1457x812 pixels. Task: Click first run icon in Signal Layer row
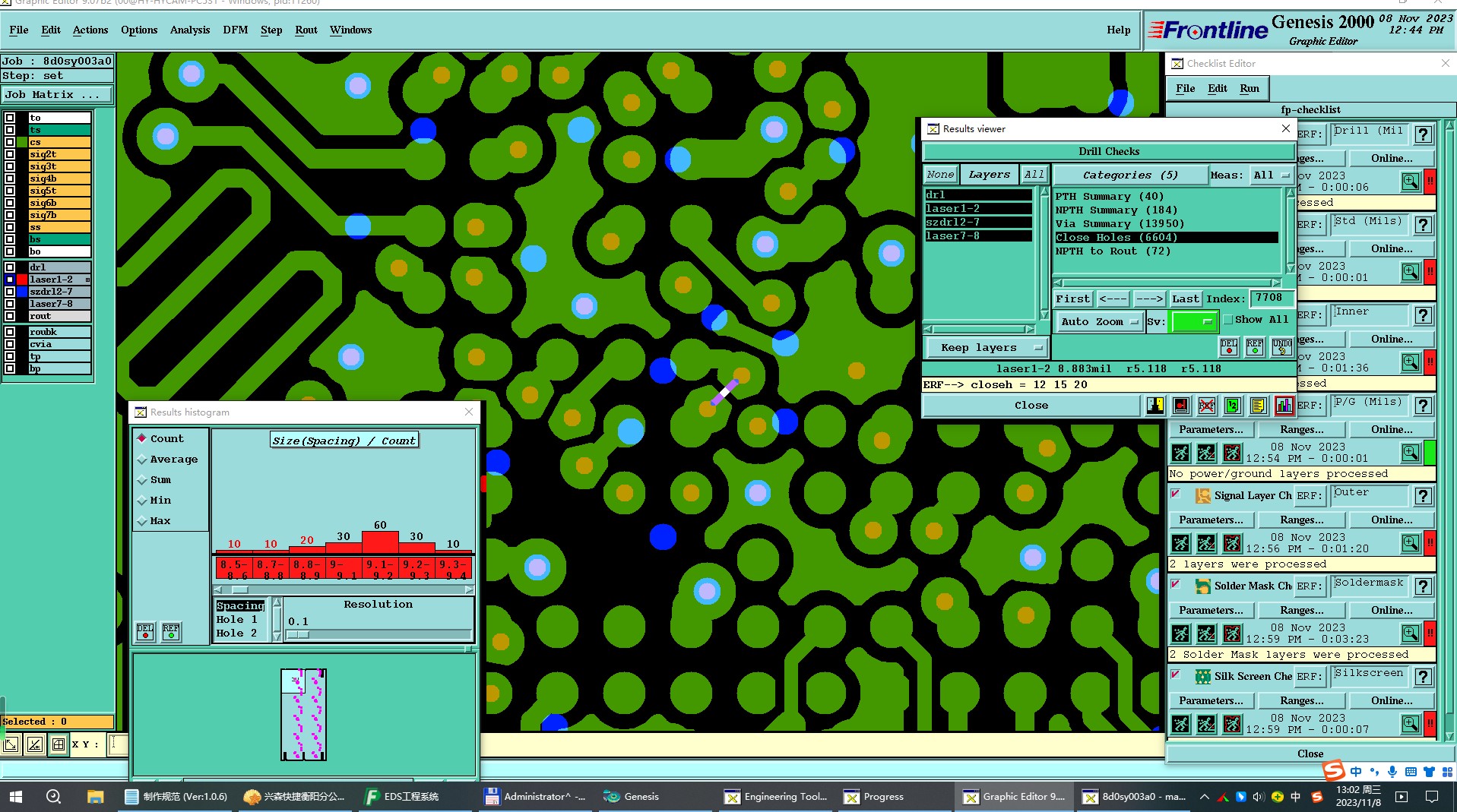pos(1180,543)
